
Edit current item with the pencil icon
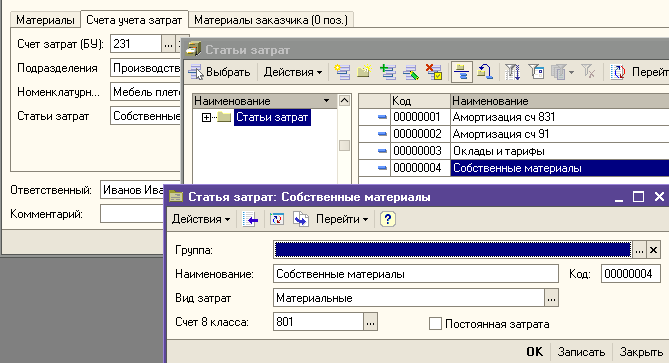click(410, 72)
